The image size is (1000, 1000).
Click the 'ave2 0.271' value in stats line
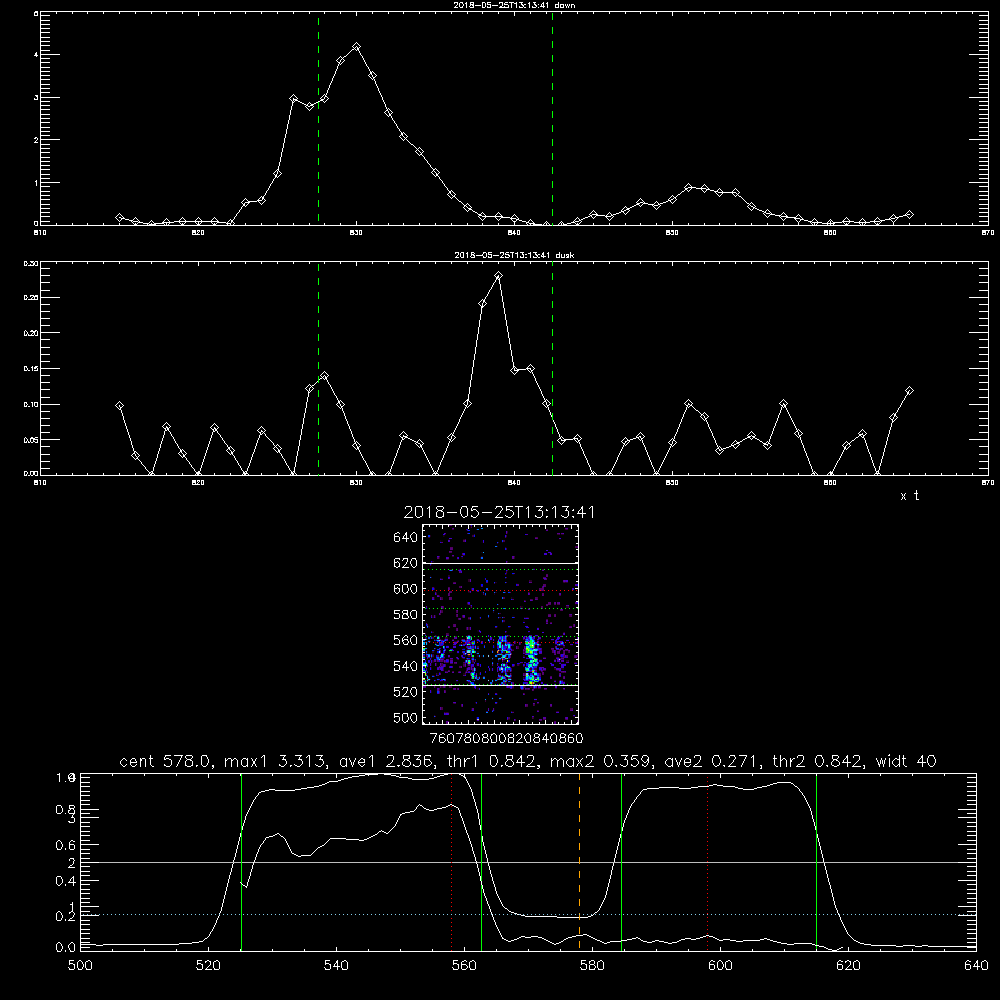(x=713, y=761)
